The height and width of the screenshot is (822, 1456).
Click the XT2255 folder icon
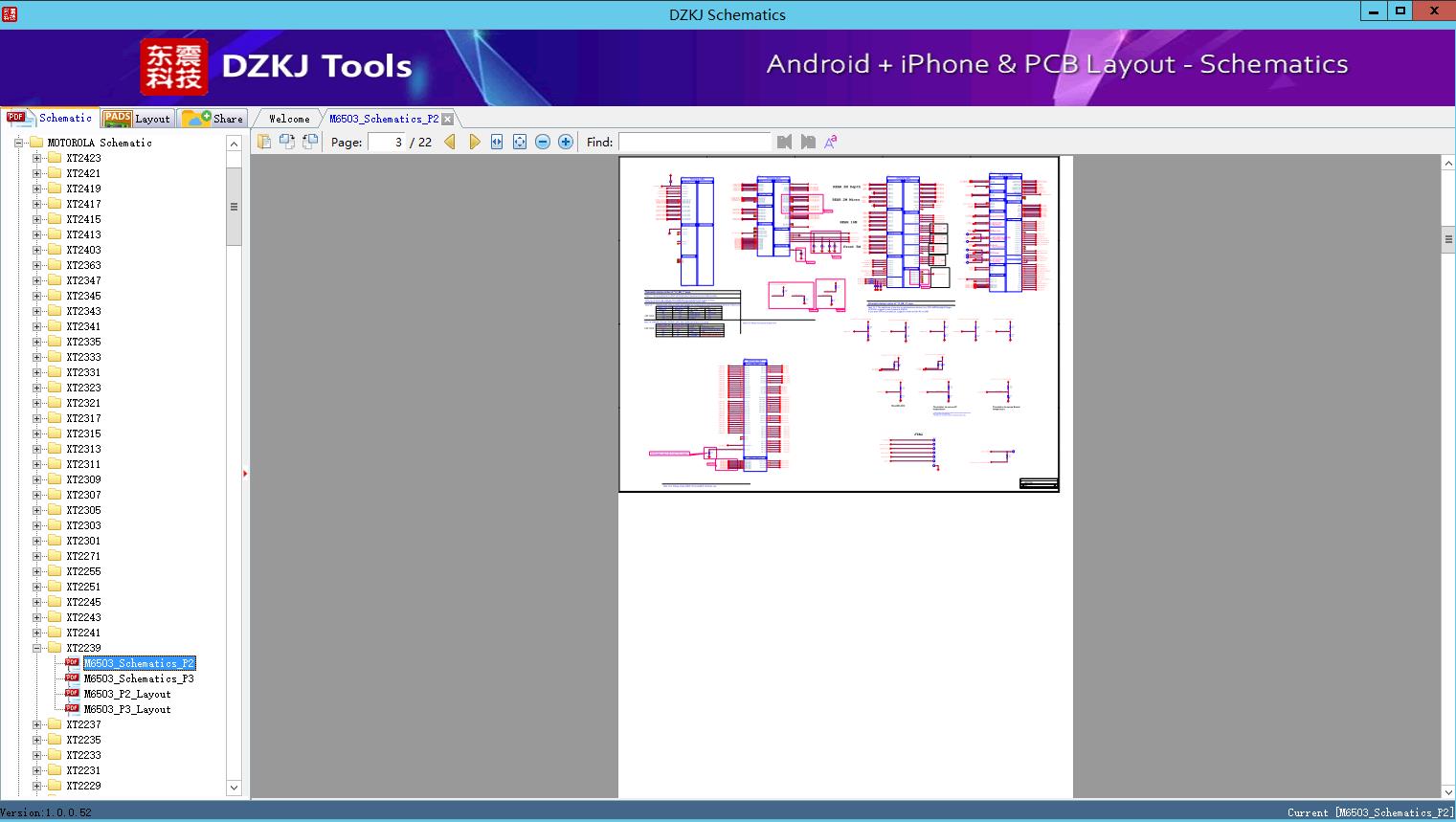click(55, 571)
